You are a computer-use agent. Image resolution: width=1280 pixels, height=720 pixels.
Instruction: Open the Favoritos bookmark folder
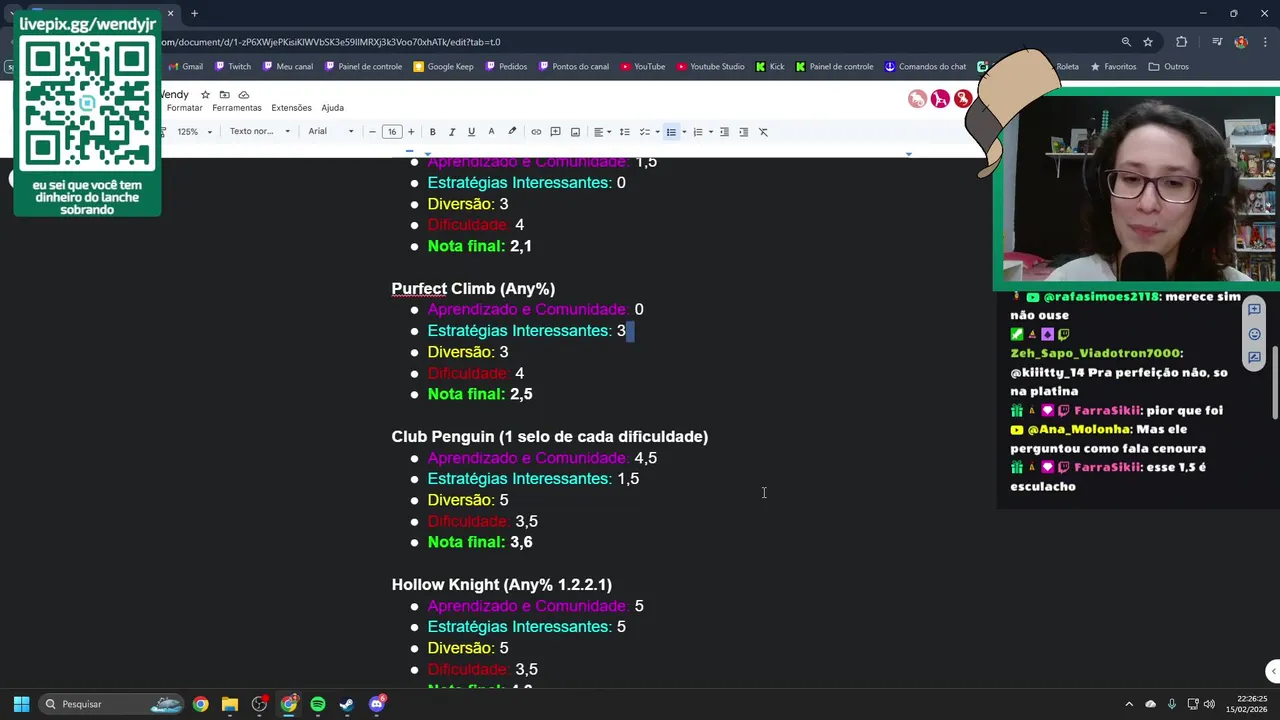[1113, 67]
